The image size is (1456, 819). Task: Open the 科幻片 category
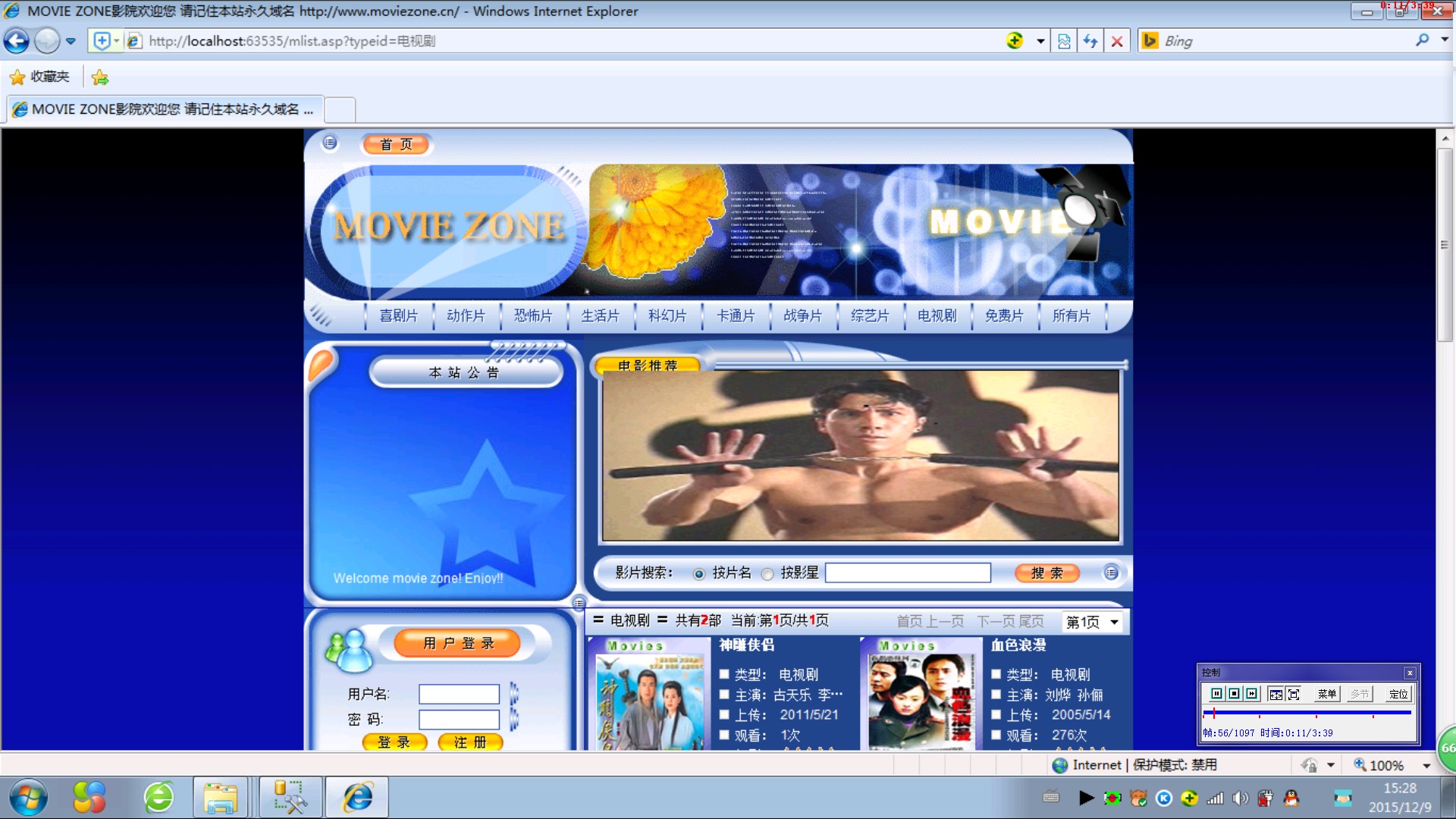click(667, 315)
